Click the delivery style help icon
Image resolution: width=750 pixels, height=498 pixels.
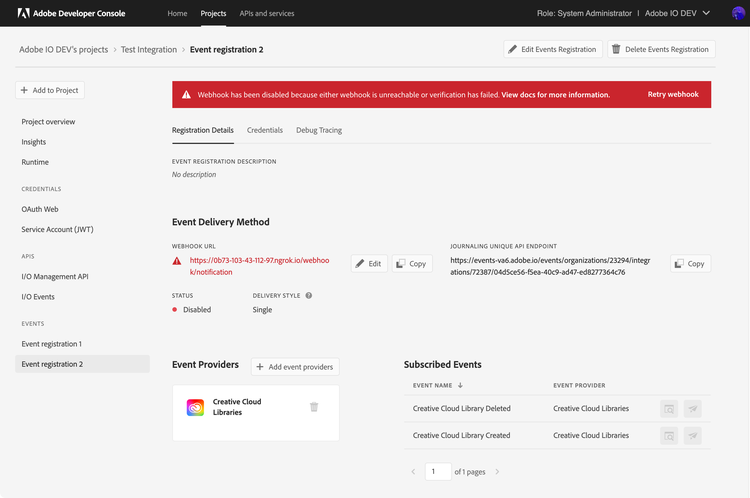click(309, 296)
